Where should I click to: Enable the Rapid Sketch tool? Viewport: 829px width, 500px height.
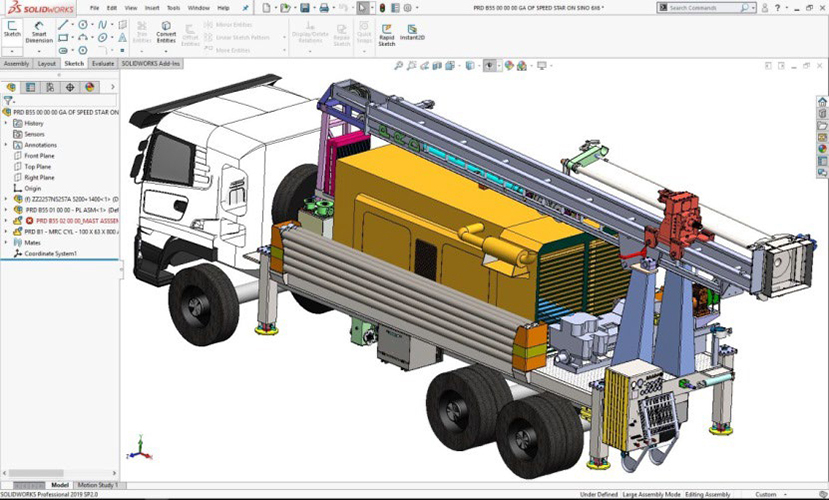(386, 35)
